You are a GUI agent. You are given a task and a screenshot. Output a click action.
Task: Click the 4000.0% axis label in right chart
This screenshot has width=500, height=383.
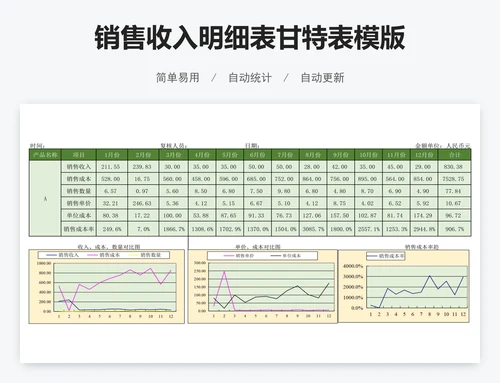pos(353,266)
